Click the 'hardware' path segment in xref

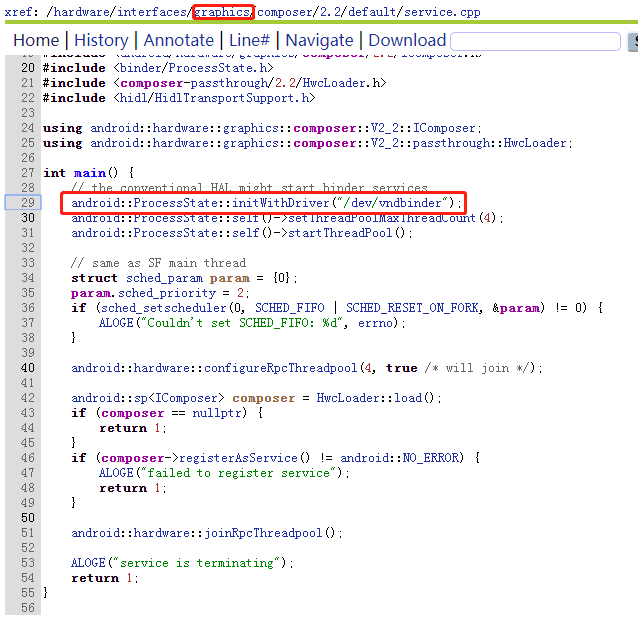tap(81, 12)
